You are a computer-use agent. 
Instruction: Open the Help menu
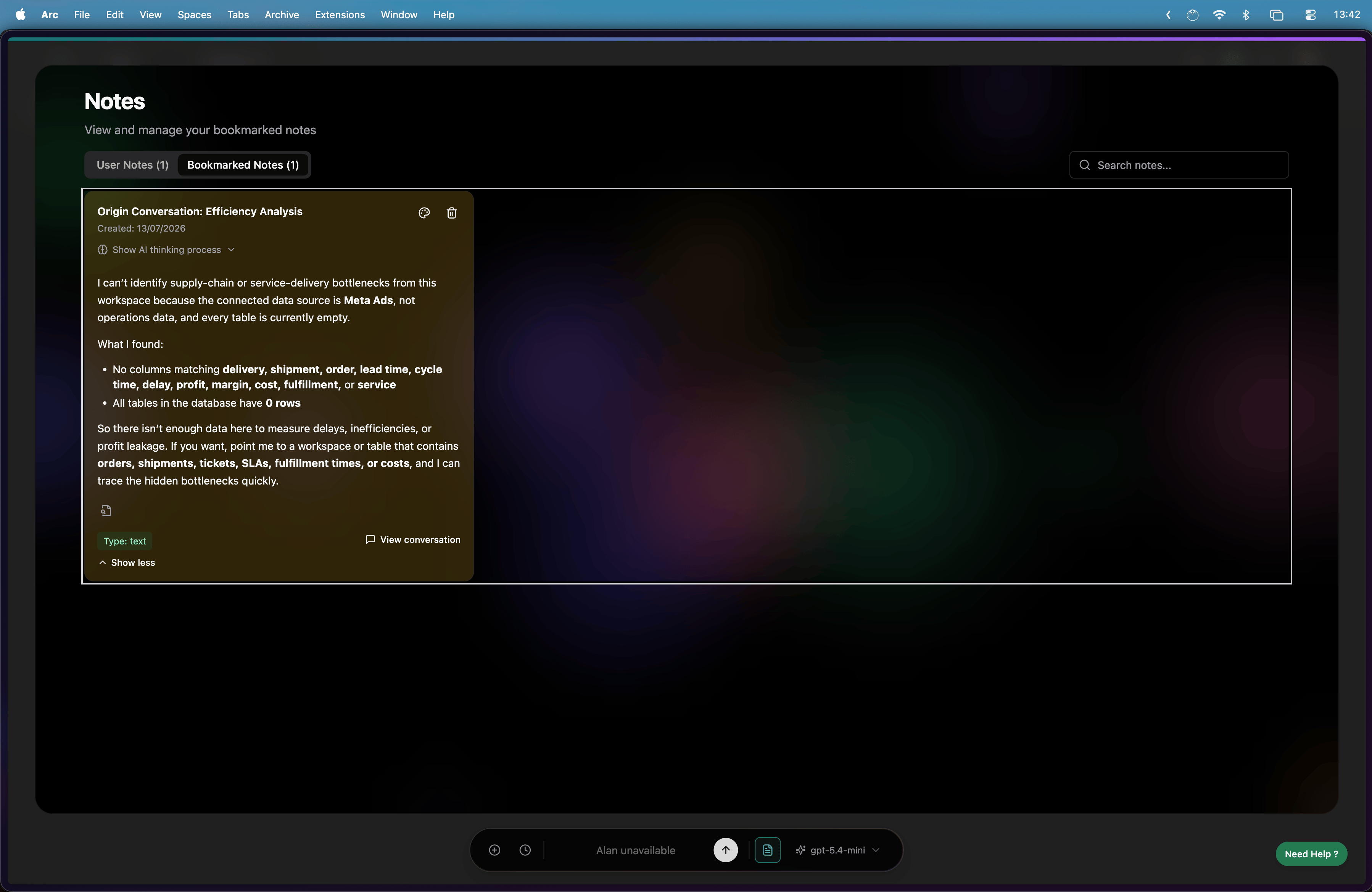pos(443,14)
